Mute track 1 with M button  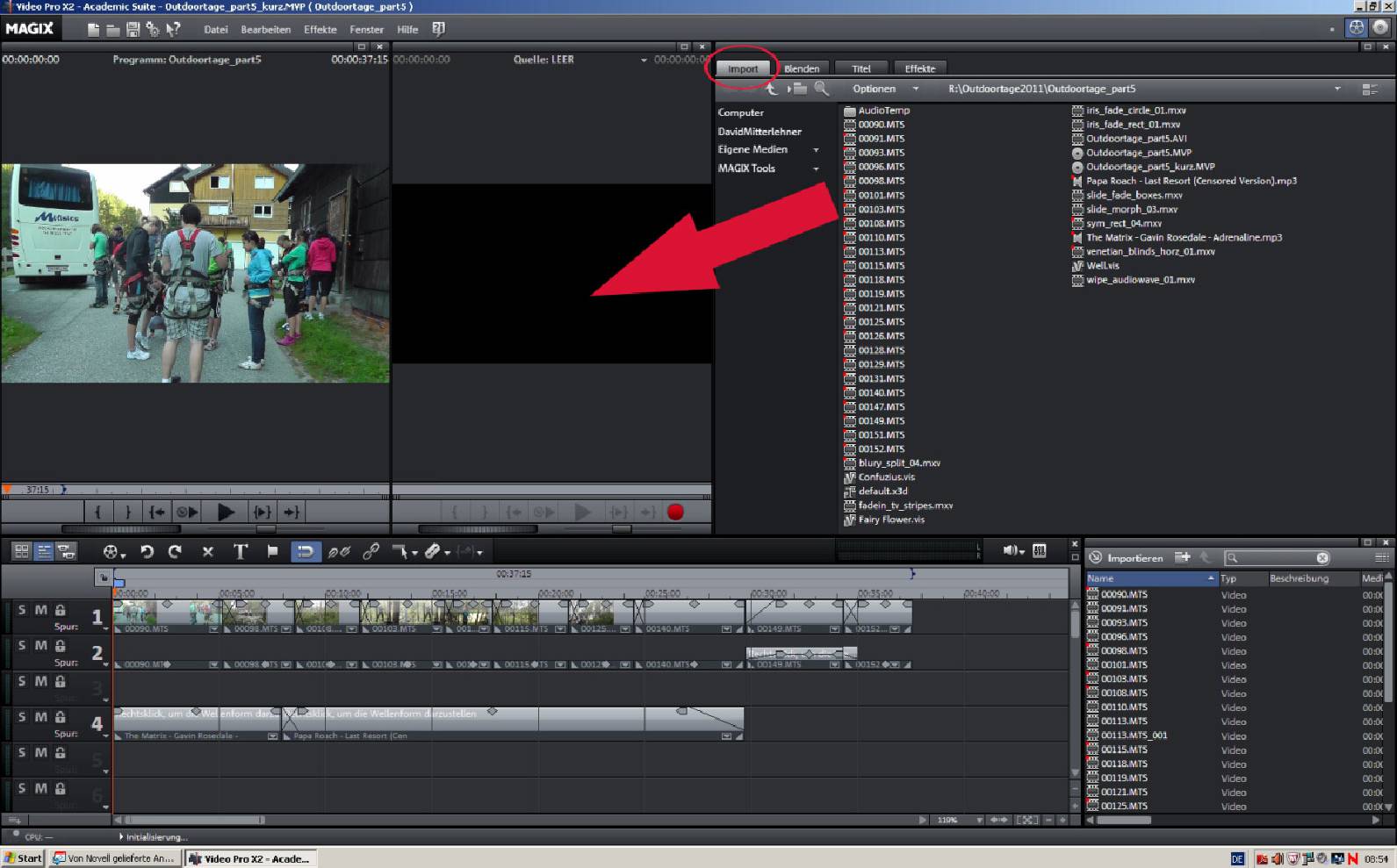(x=41, y=610)
